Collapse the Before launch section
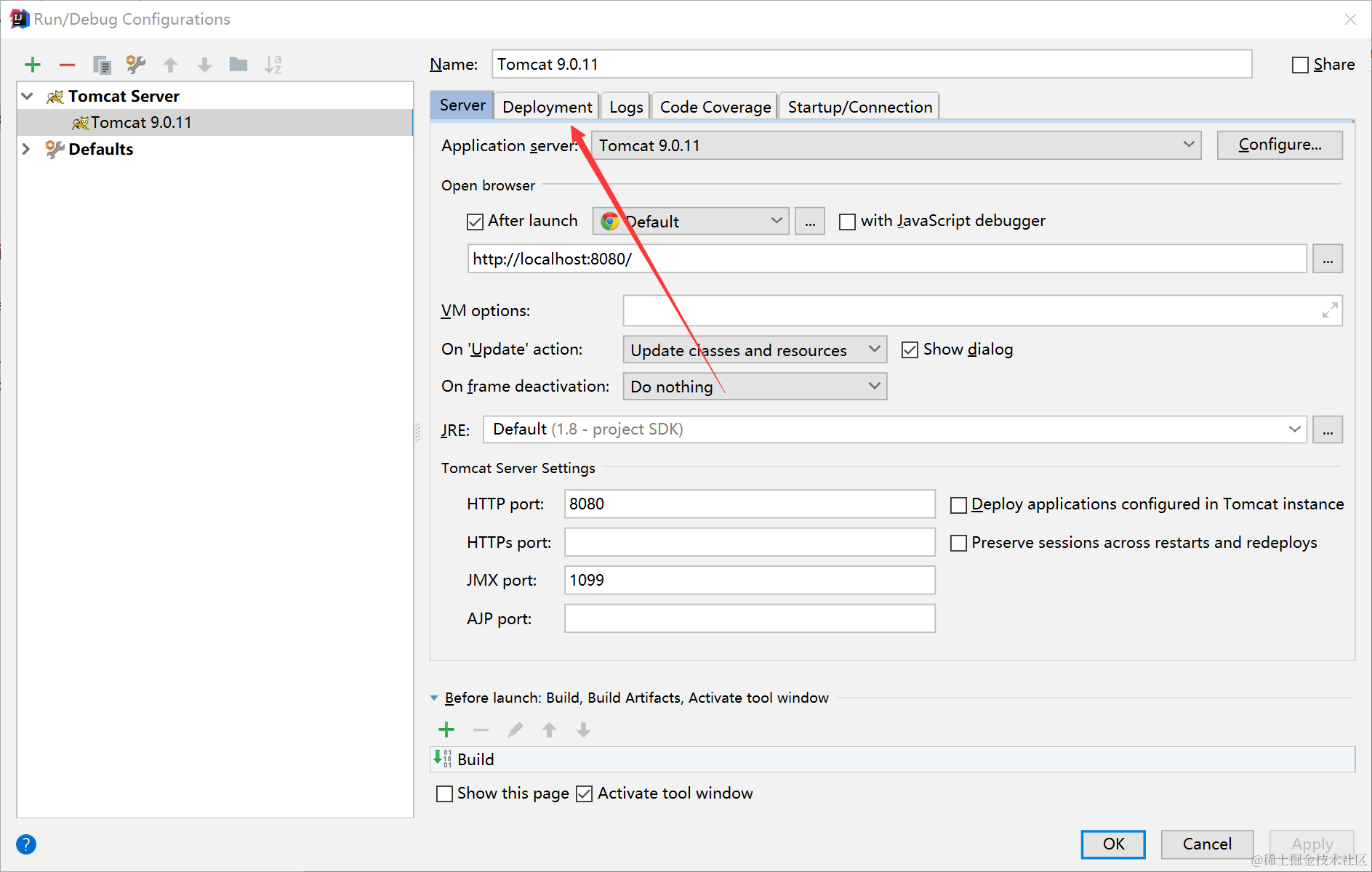The image size is (1372, 872). click(x=434, y=698)
